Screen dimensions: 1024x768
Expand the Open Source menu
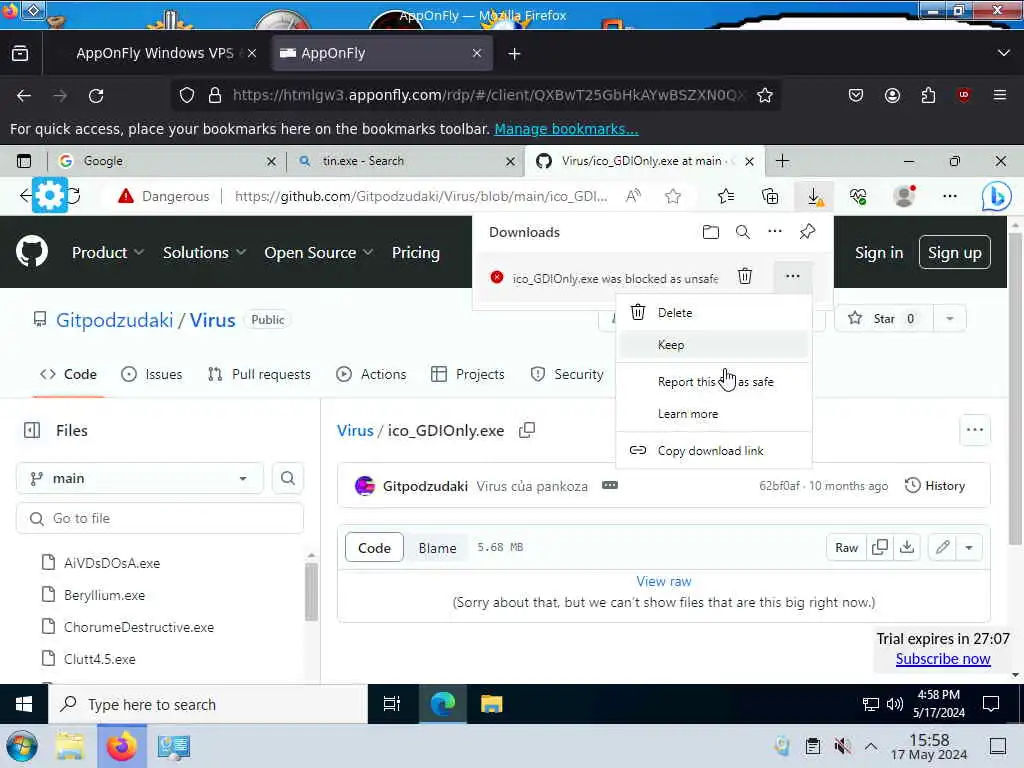point(318,253)
